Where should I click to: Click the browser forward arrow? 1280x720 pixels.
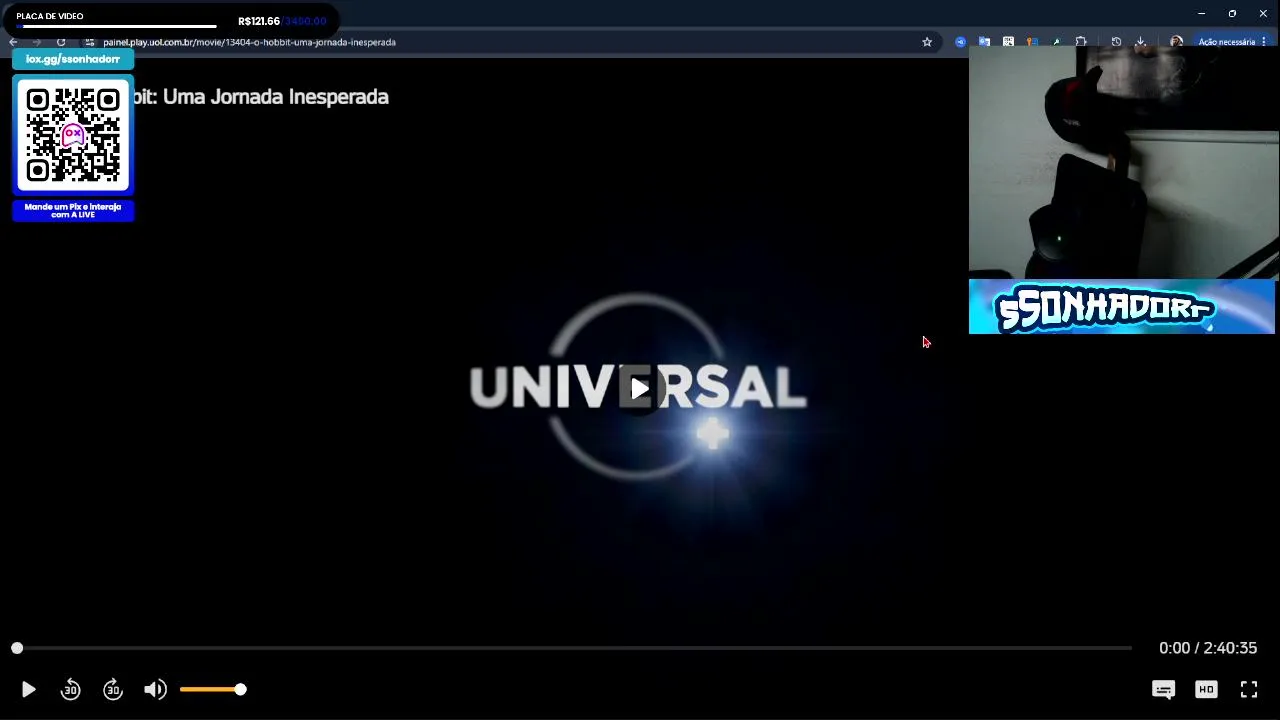(37, 42)
